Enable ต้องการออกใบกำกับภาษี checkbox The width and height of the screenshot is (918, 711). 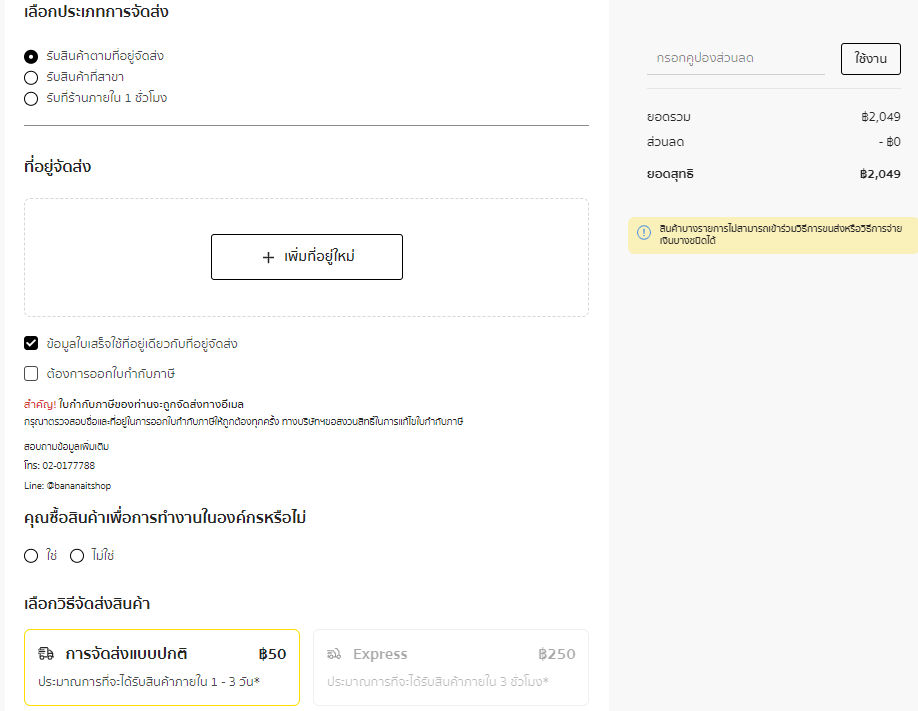31,374
